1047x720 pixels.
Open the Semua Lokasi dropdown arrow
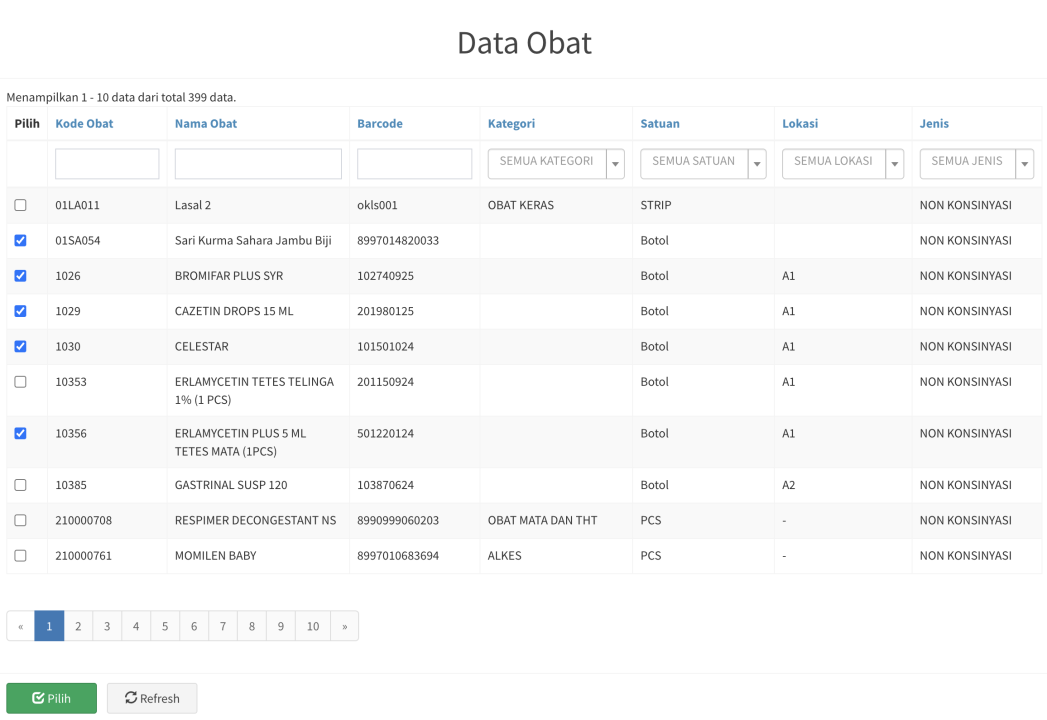coord(894,164)
